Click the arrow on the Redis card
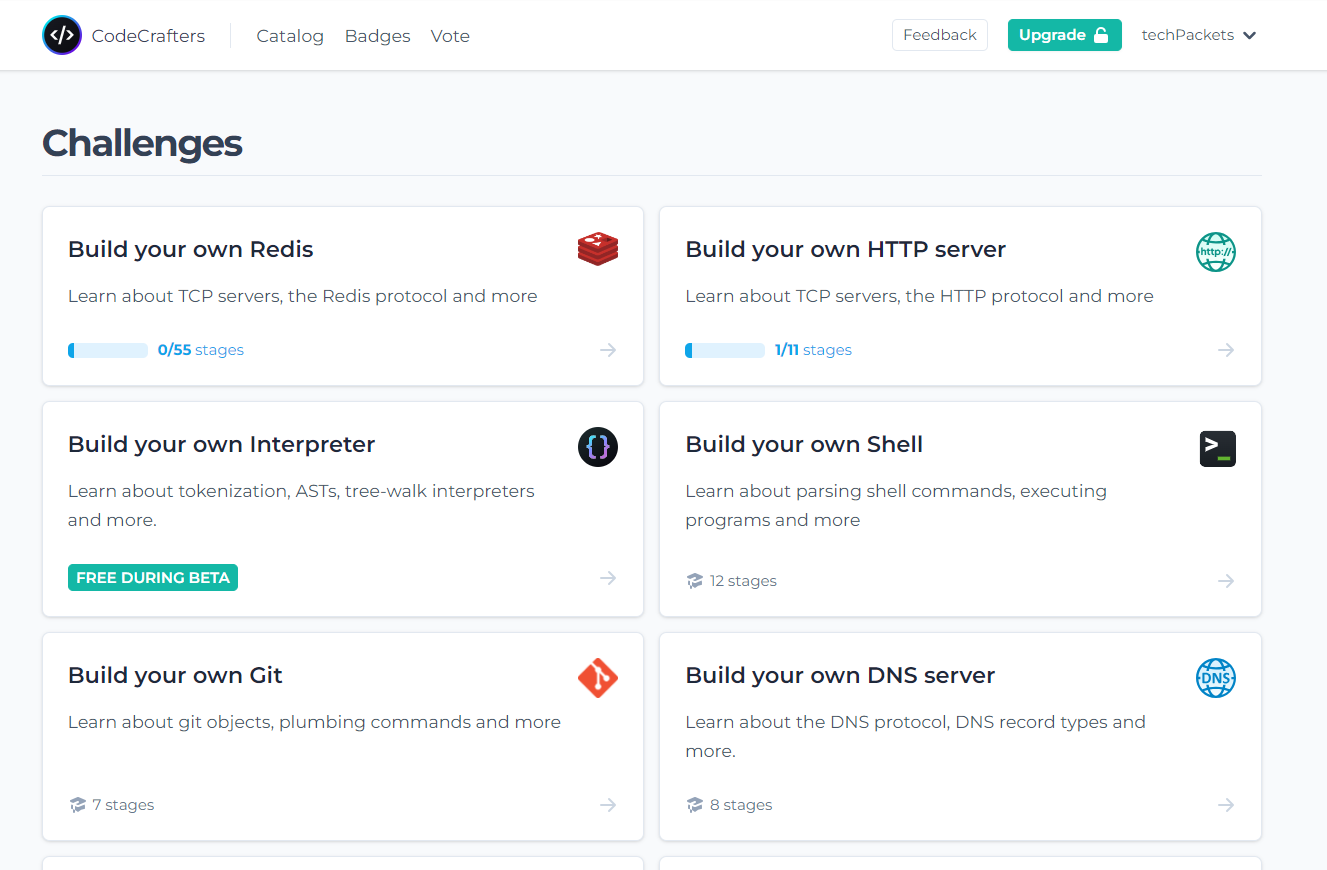 click(x=608, y=350)
